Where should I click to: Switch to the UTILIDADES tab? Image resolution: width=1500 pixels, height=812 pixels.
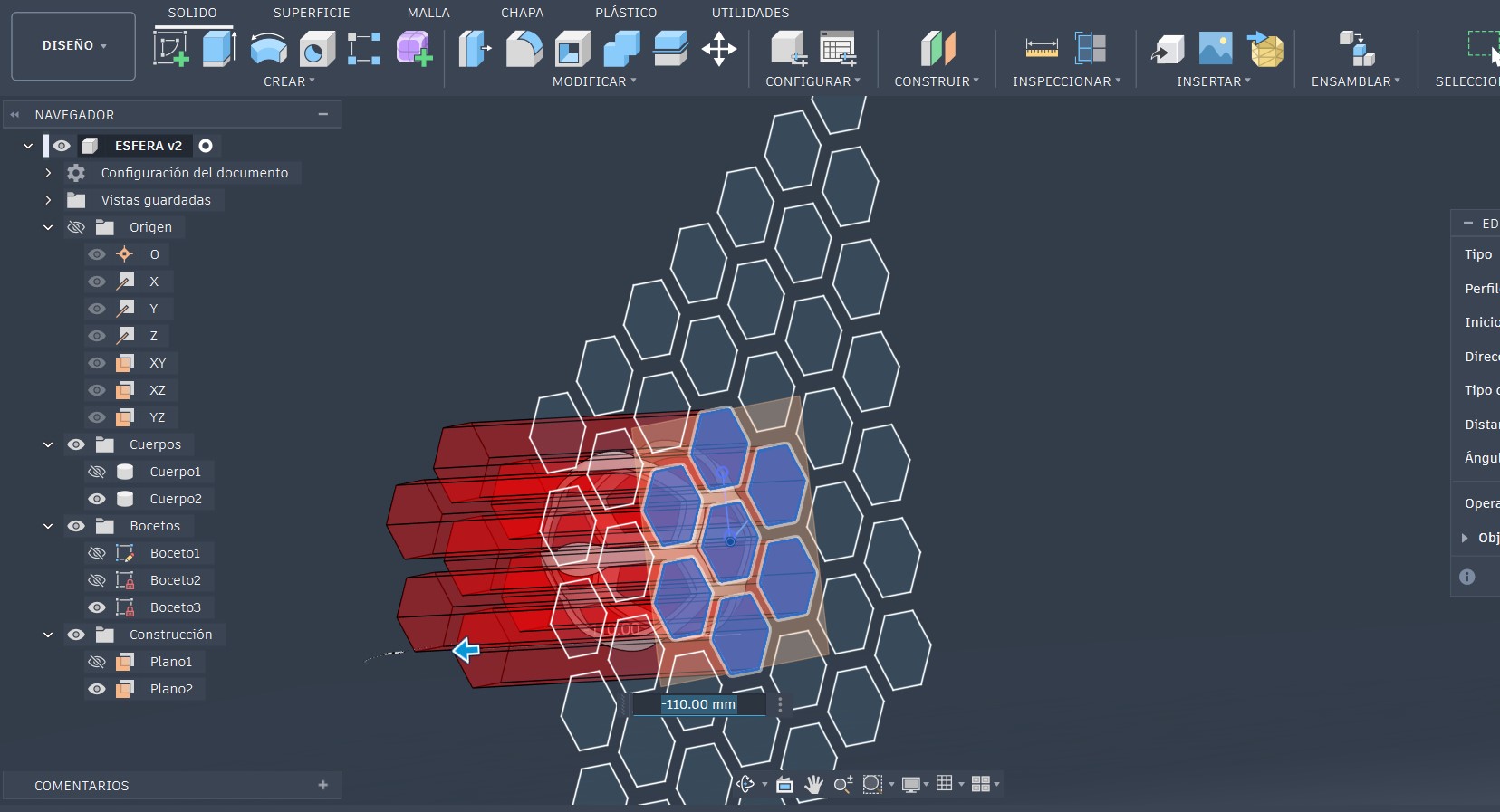pyautogui.click(x=750, y=13)
